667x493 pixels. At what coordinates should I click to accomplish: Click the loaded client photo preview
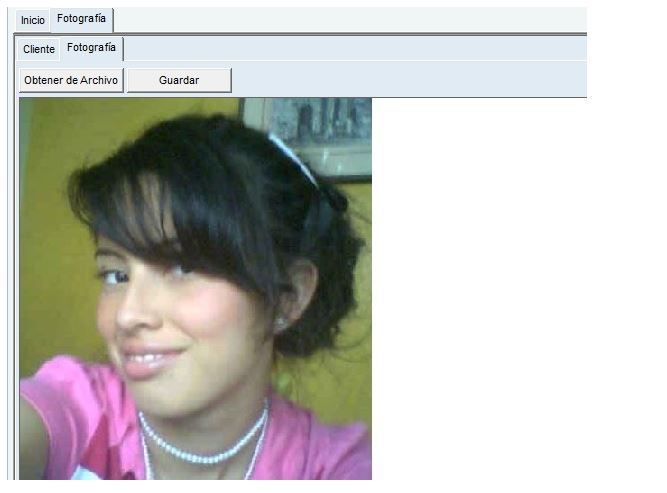point(195,288)
